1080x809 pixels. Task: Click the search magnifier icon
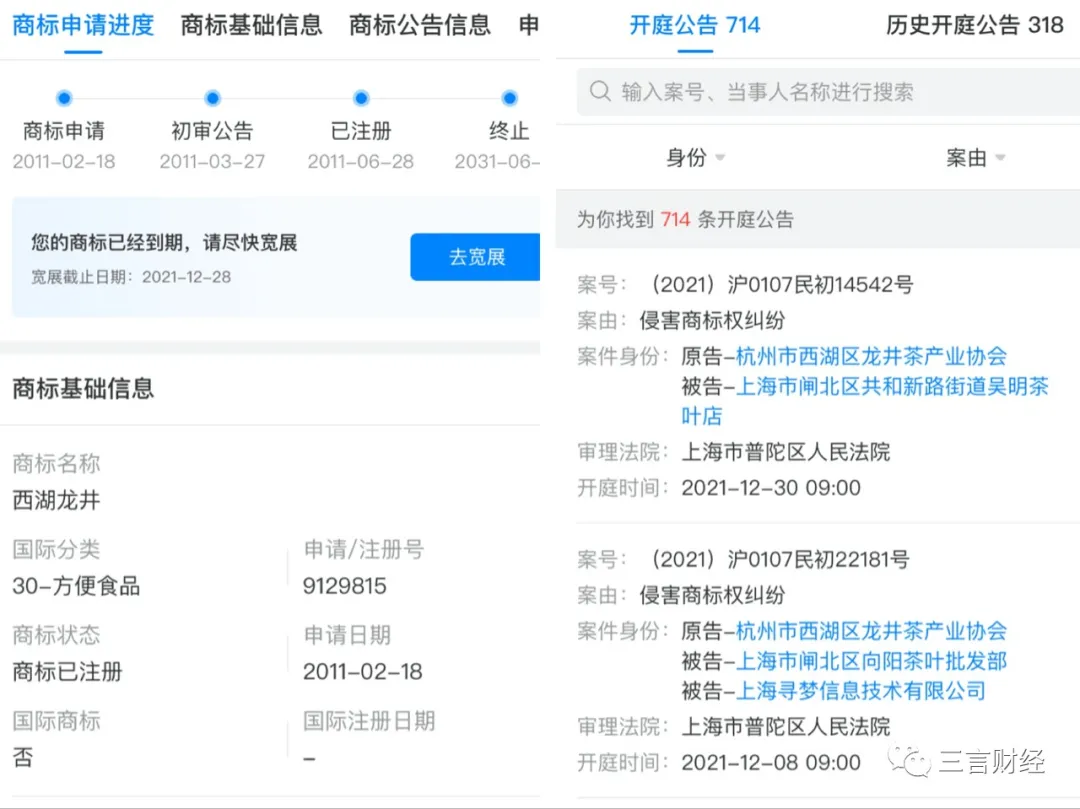click(600, 92)
